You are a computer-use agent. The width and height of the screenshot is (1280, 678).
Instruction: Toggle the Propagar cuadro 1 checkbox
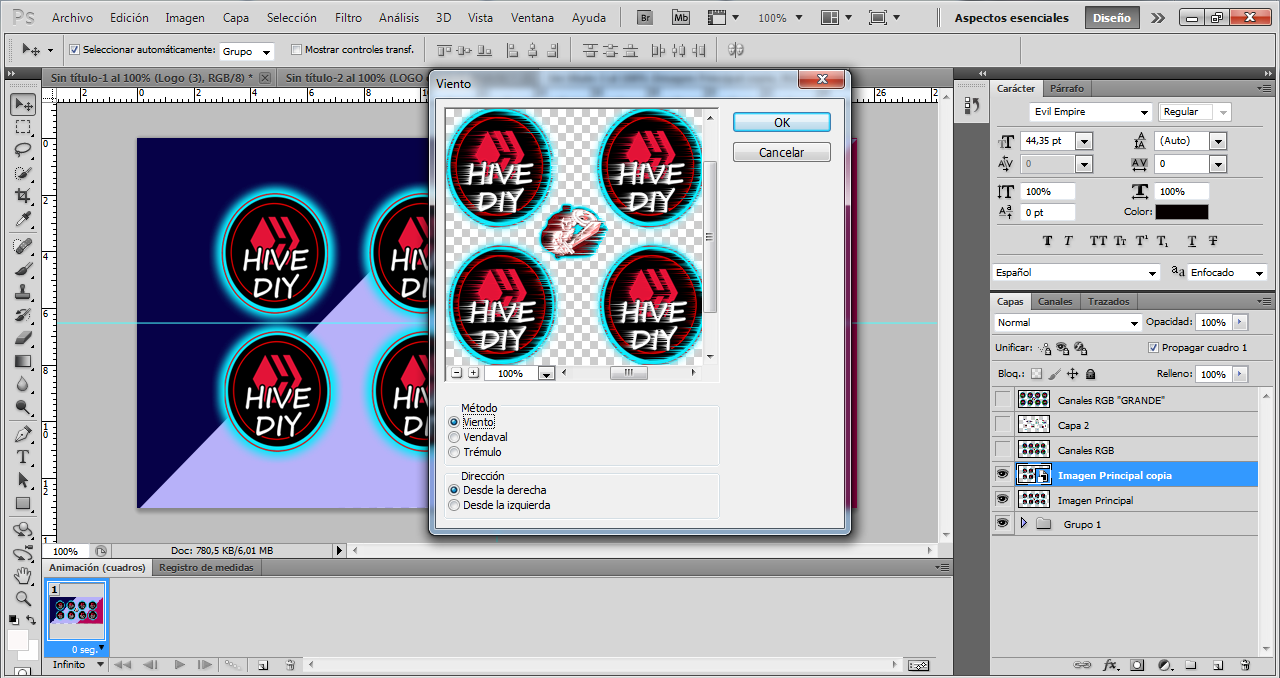[x=1153, y=348]
